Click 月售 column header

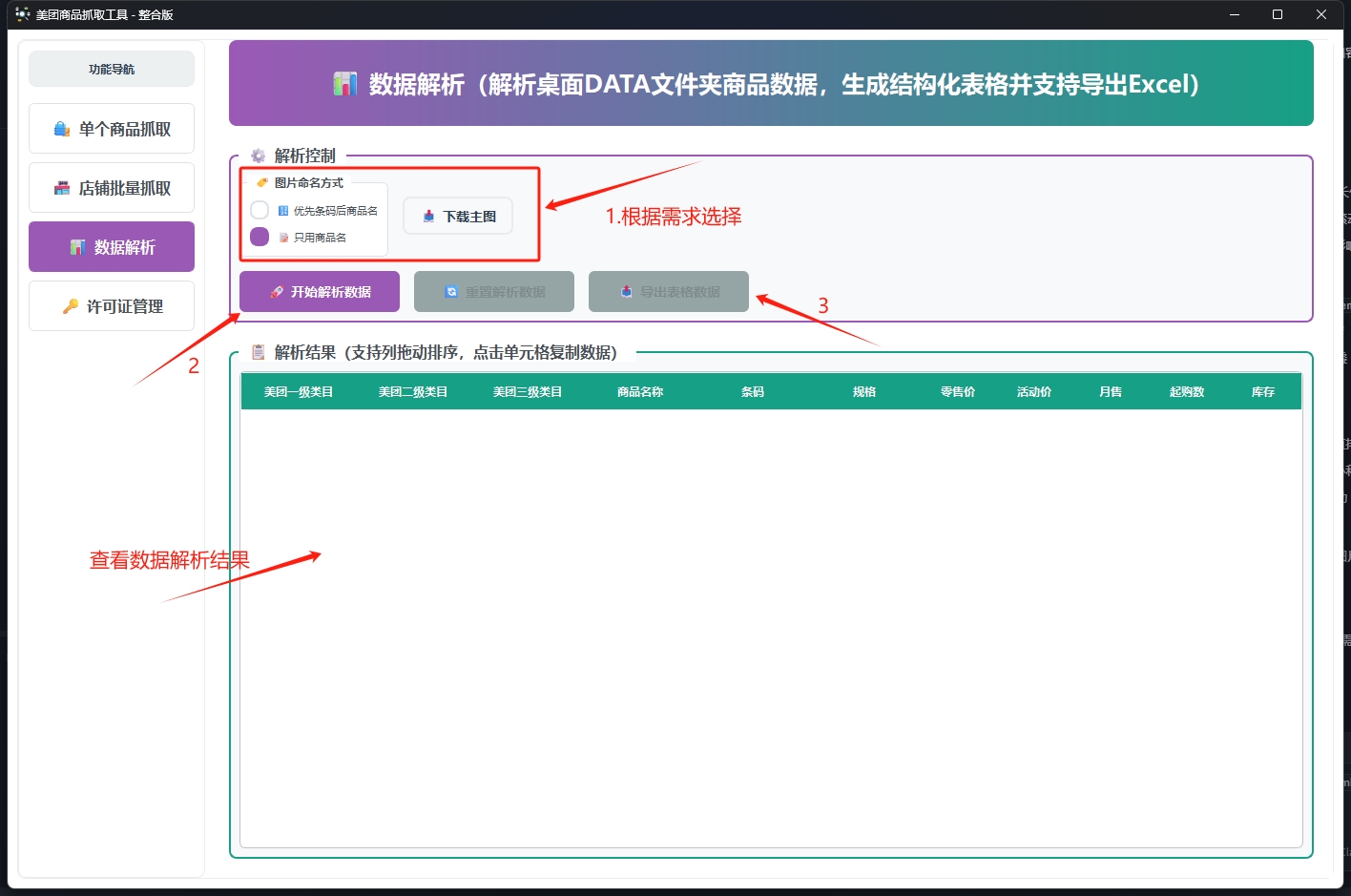(x=1111, y=392)
